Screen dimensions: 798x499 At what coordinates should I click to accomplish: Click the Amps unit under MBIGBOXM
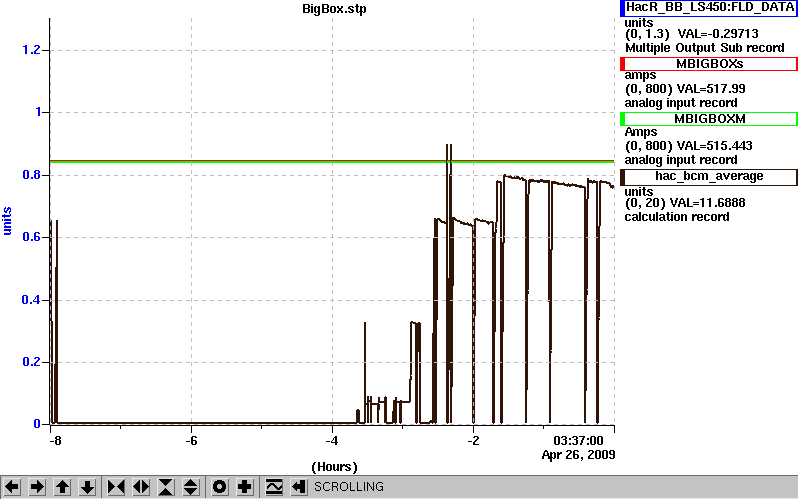[641, 132]
